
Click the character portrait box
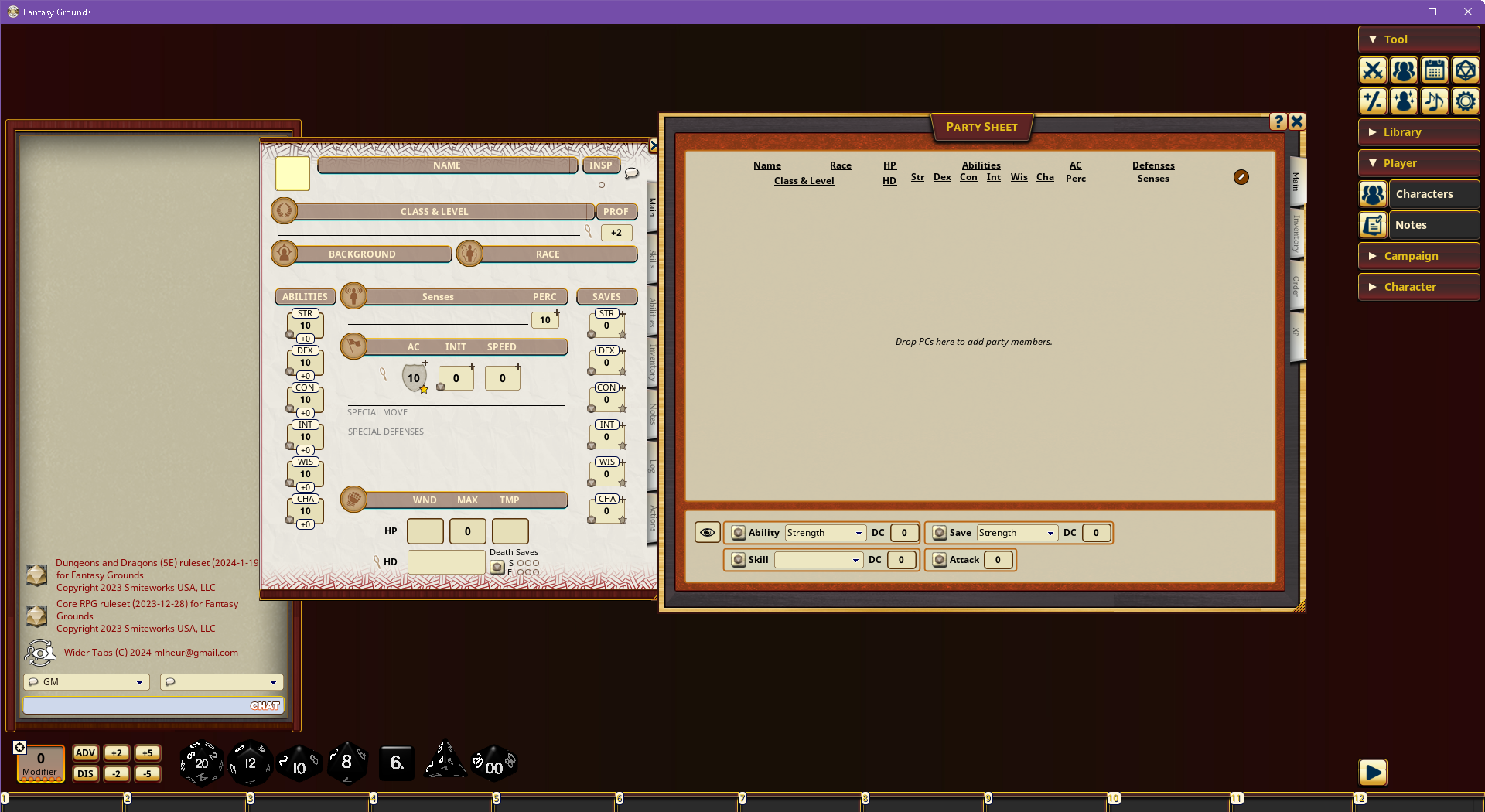coord(292,174)
